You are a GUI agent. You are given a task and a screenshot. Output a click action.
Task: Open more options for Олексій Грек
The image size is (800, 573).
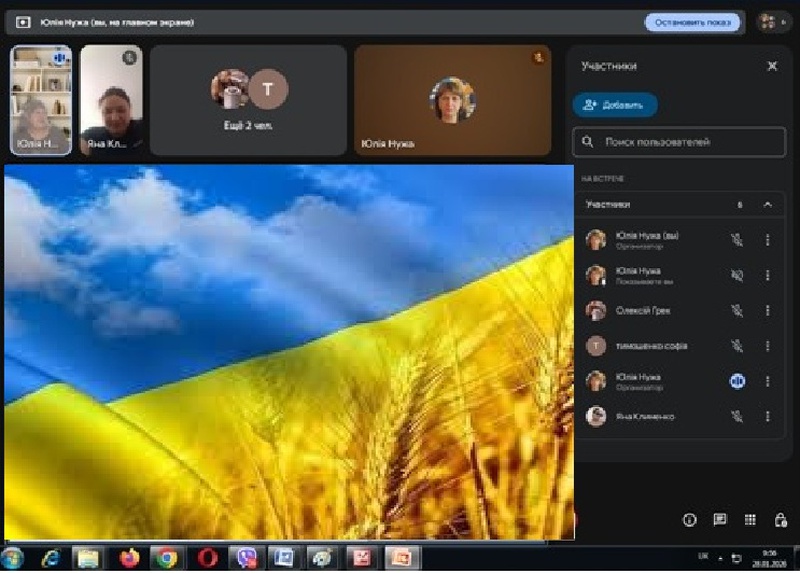pos(768,310)
